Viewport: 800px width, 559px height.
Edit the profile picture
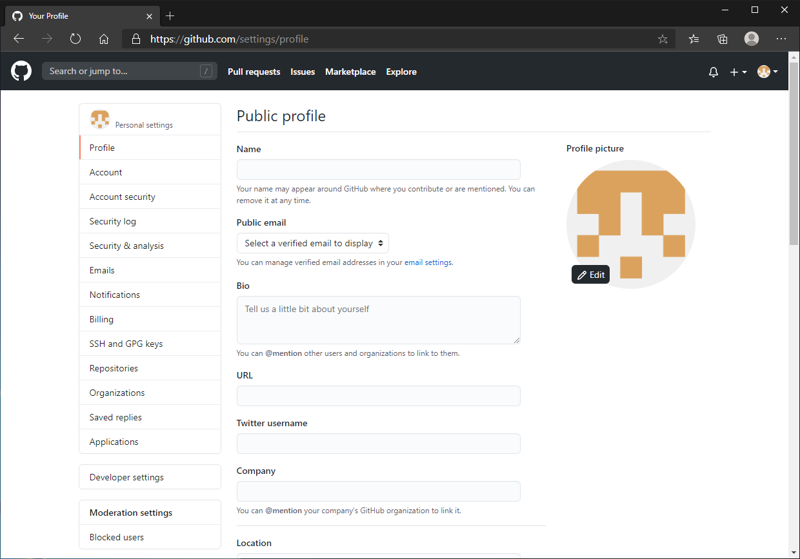click(x=591, y=275)
